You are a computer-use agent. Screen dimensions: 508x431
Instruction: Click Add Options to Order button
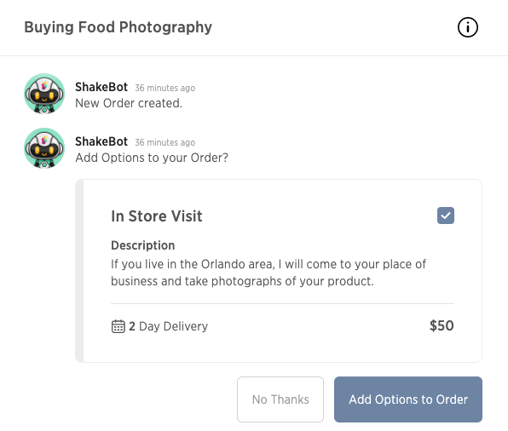click(x=408, y=399)
